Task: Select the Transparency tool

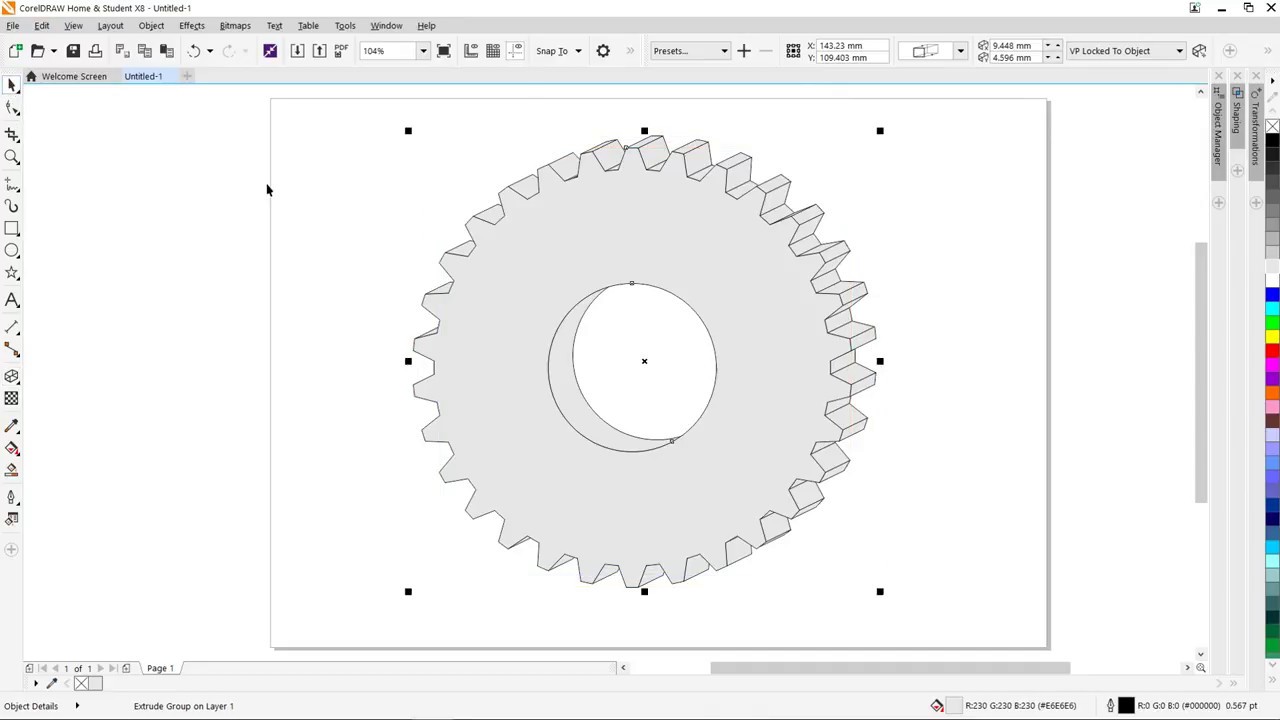Action: pyautogui.click(x=12, y=399)
